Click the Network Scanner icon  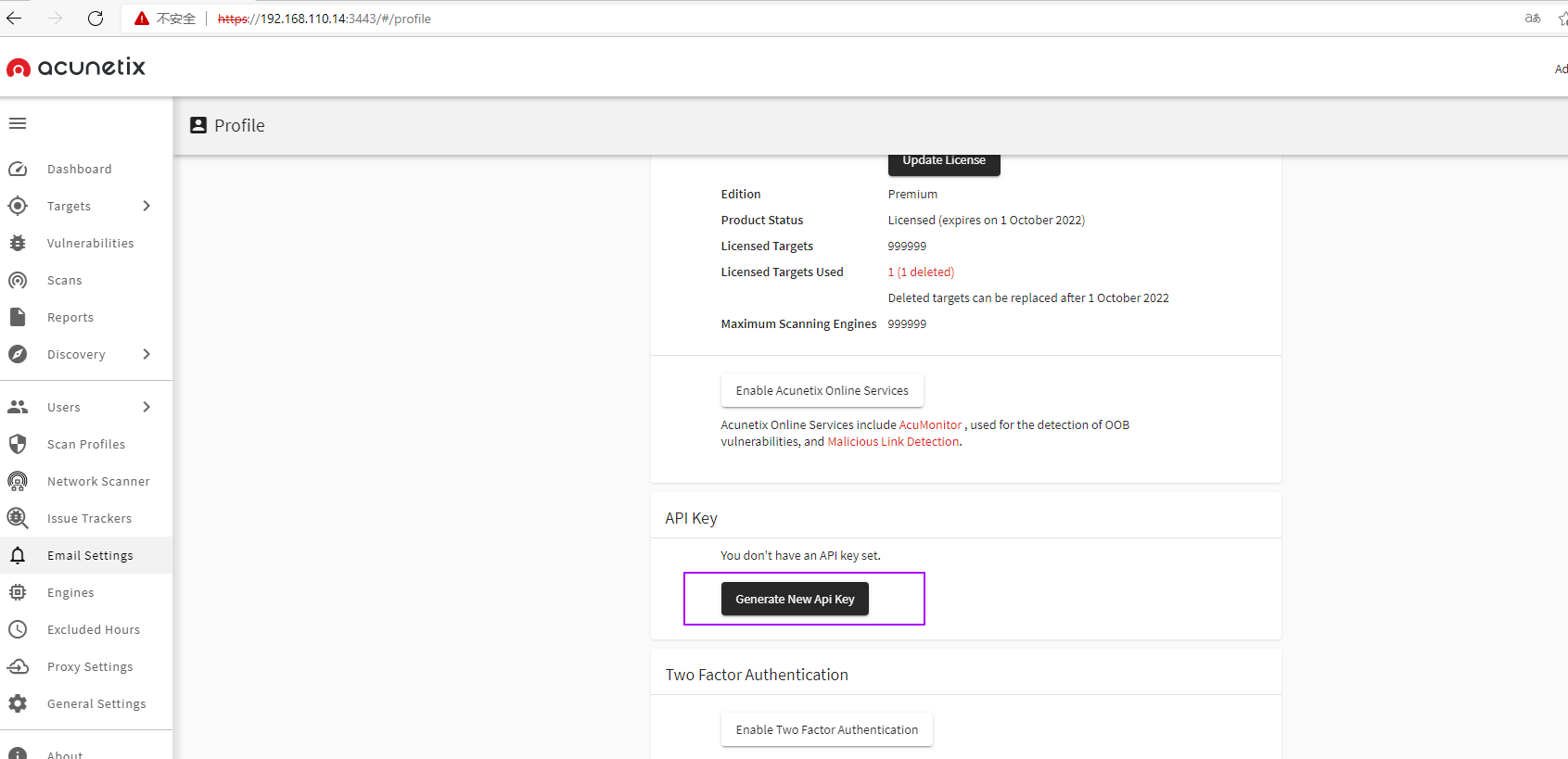(x=18, y=481)
